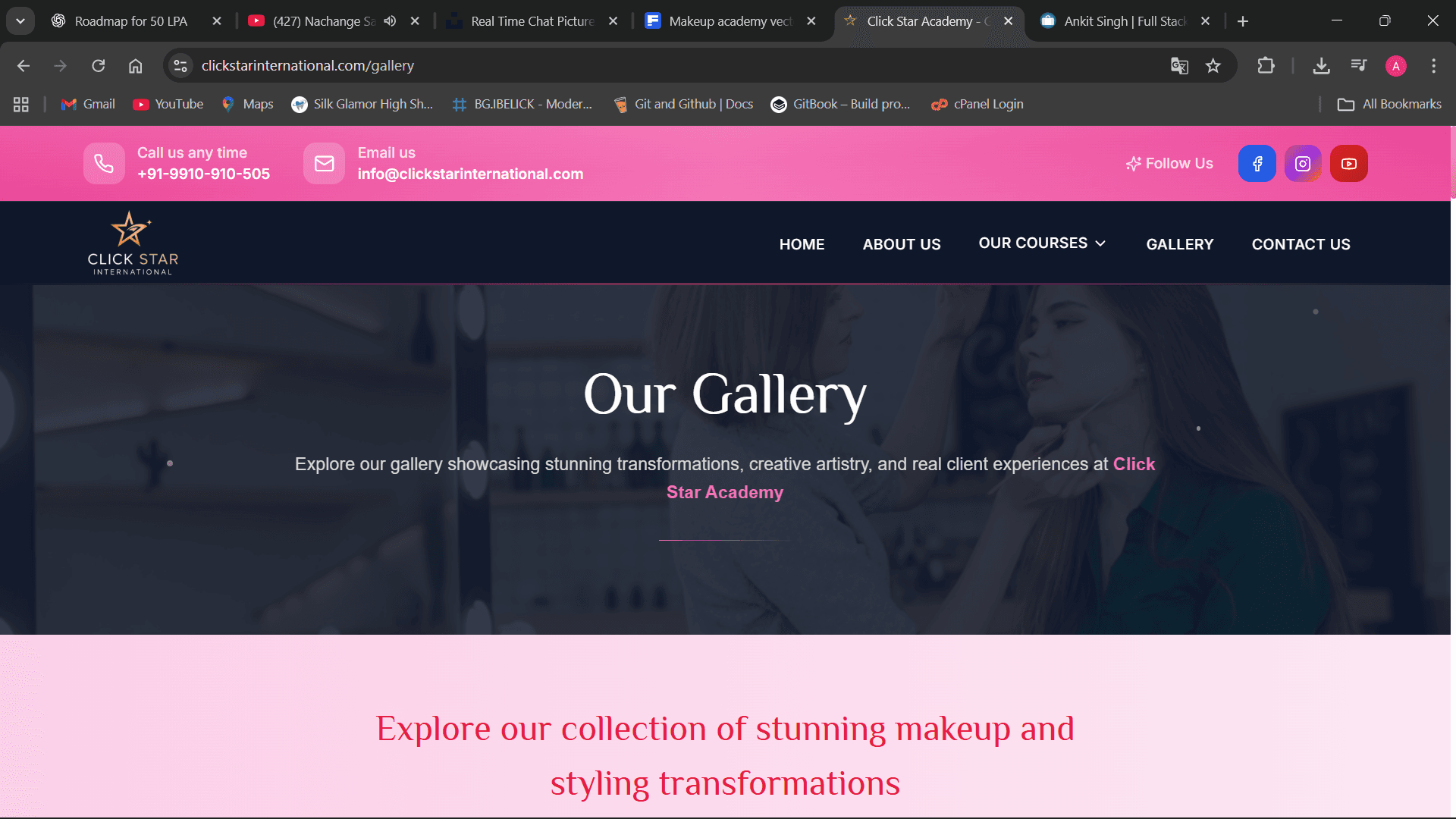This screenshot has width=1456, height=819.
Task: Switch to the Makeup academy tab
Action: click(x=730, y=21)
